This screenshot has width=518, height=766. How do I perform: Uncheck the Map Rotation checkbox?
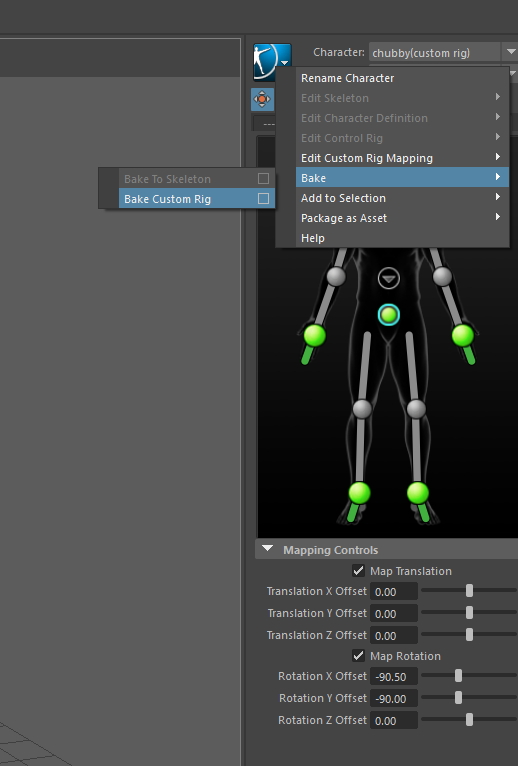(358, 656)
